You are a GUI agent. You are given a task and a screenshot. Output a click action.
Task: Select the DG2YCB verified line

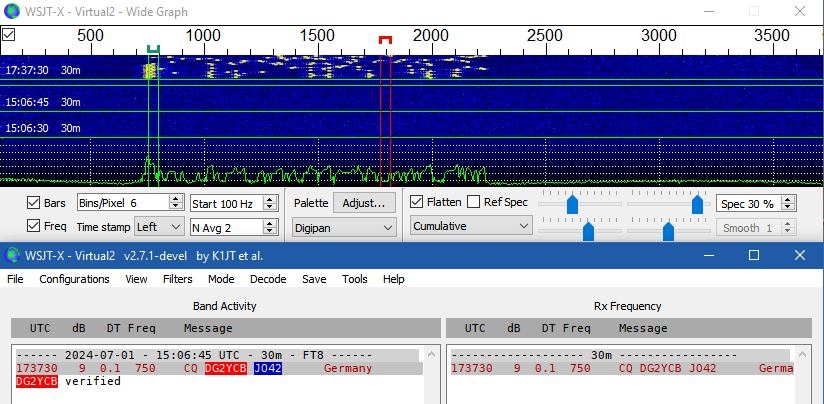pyautogui.click(x=68, y=381)
